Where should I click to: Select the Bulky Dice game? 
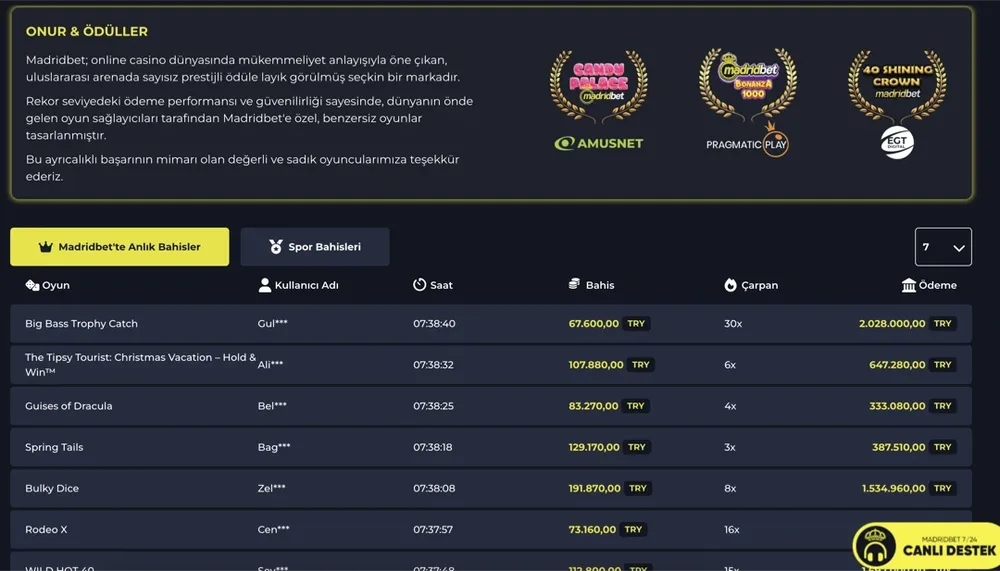point(52,488)
